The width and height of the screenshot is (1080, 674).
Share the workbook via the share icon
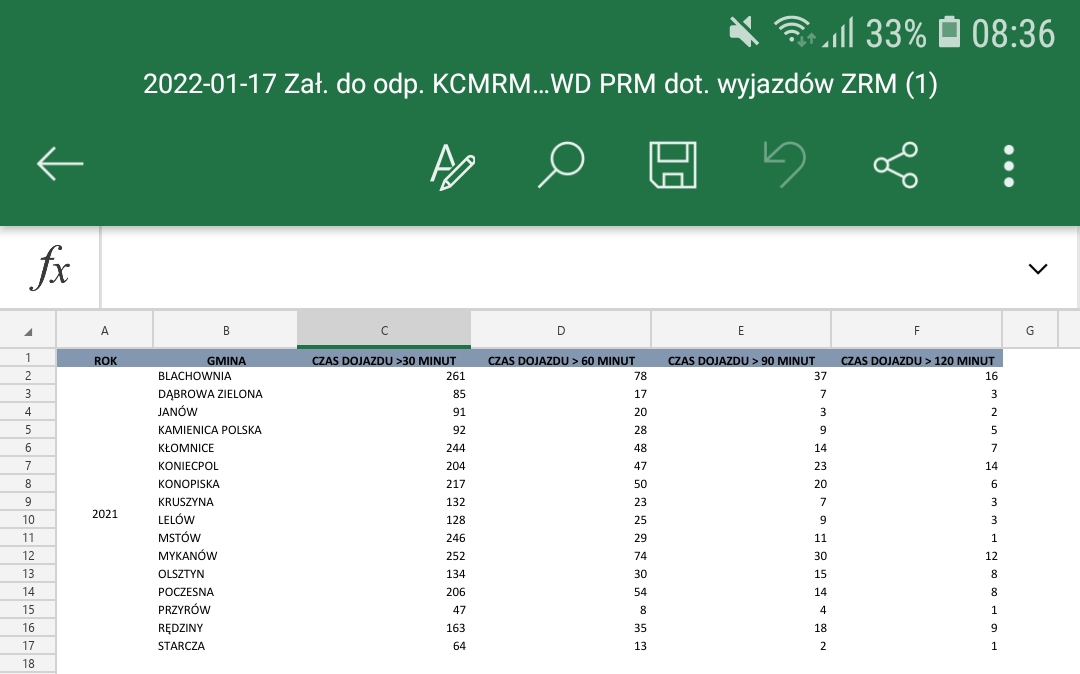pos(895,165)
